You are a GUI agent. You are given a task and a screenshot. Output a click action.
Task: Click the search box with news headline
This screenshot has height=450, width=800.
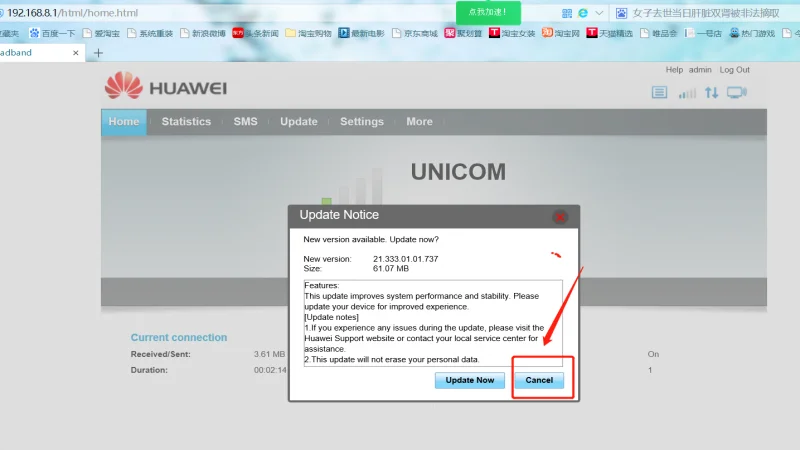(706, 13)
